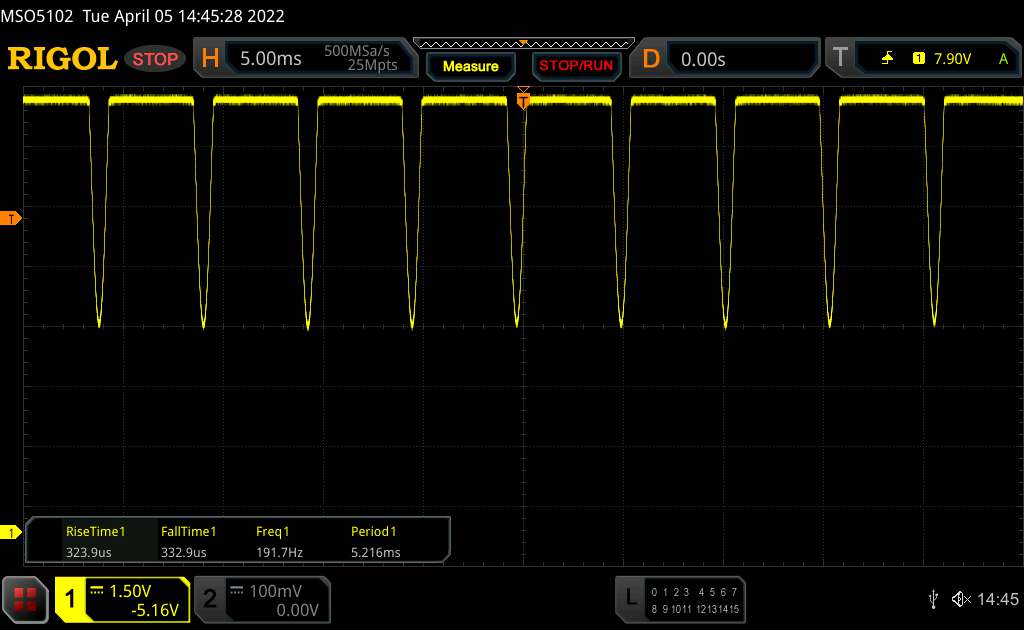1024x630 pixels.
Task: Click the USB connection status icon
Action: coord(933,599)
